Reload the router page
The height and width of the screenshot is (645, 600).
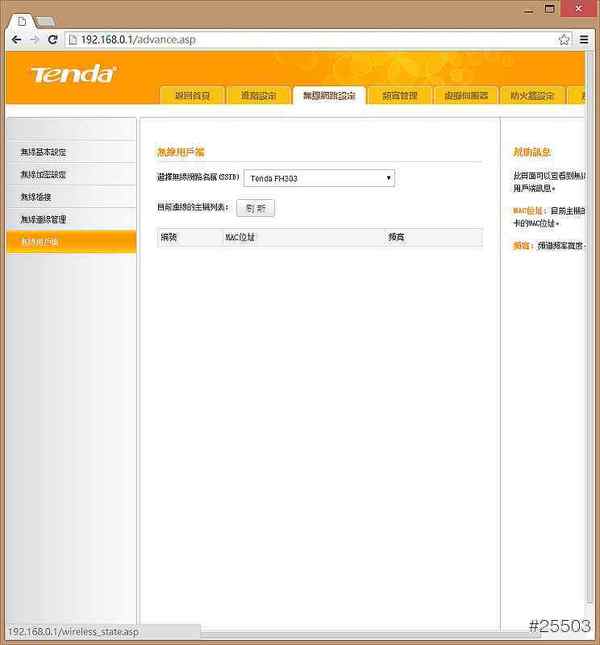52,40
